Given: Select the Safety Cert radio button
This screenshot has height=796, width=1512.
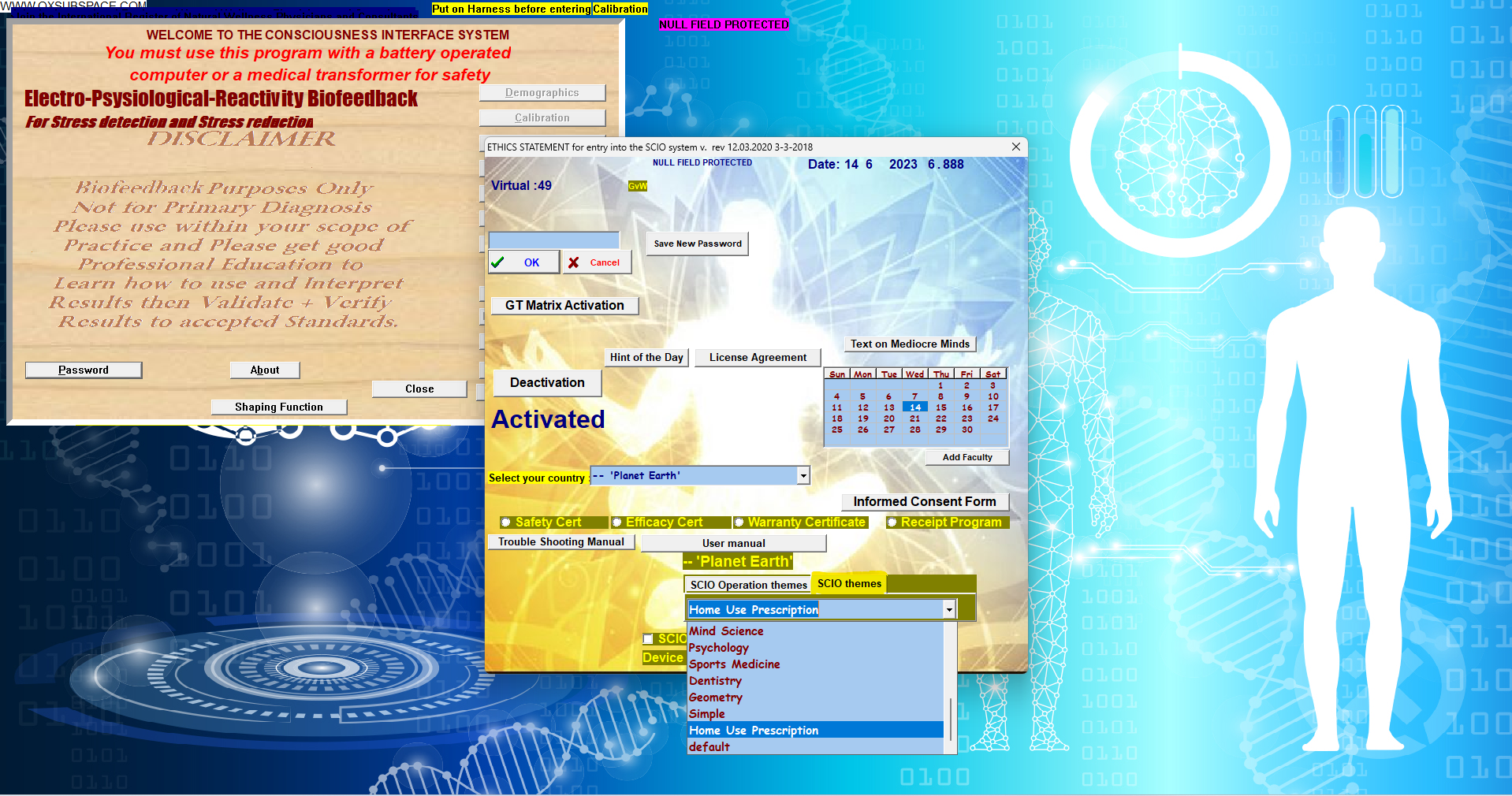Looking at the screenshot, I should 506,523.
